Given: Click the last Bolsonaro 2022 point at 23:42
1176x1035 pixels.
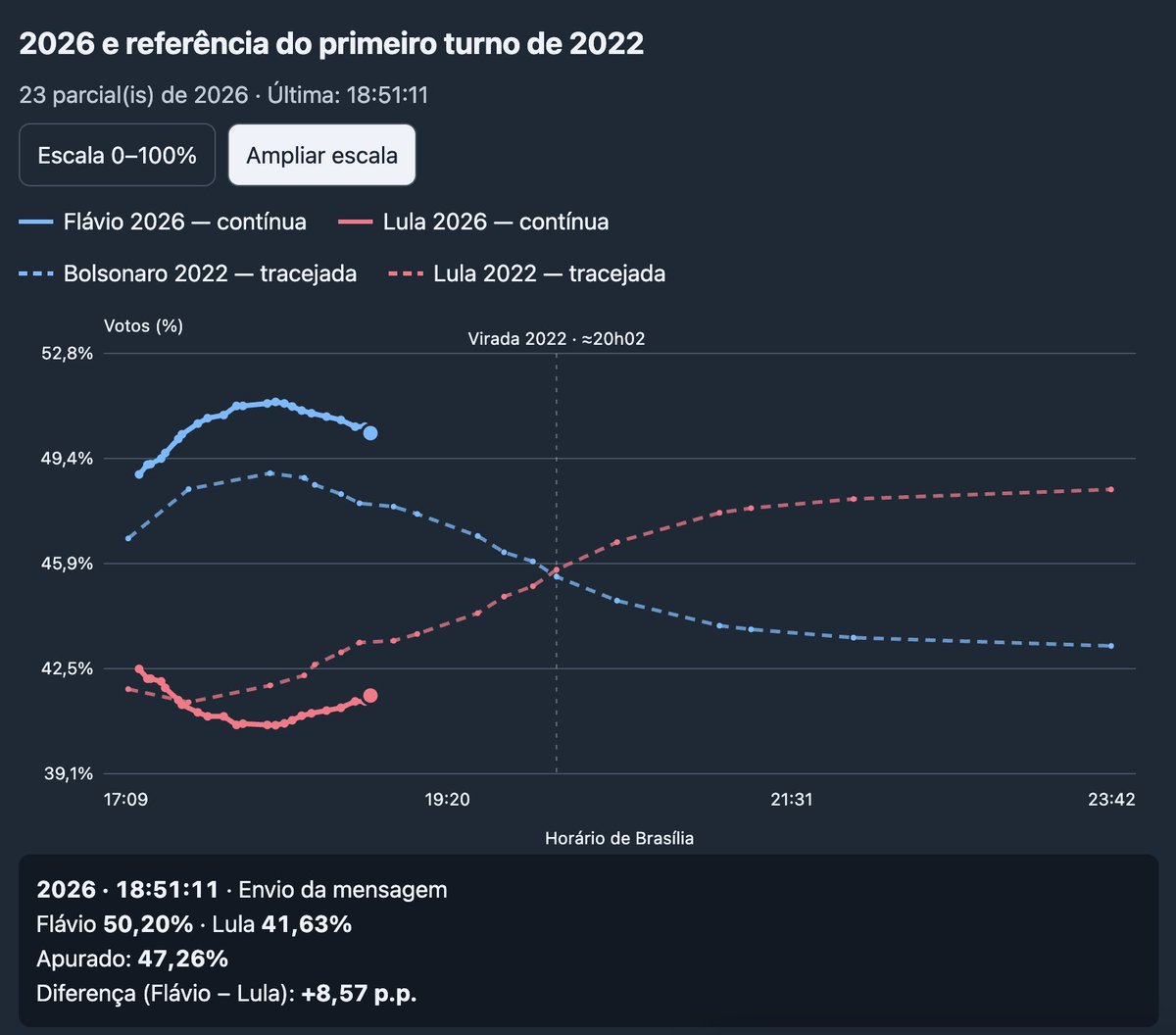Looking at the screenshot, I should [1110, 646].
